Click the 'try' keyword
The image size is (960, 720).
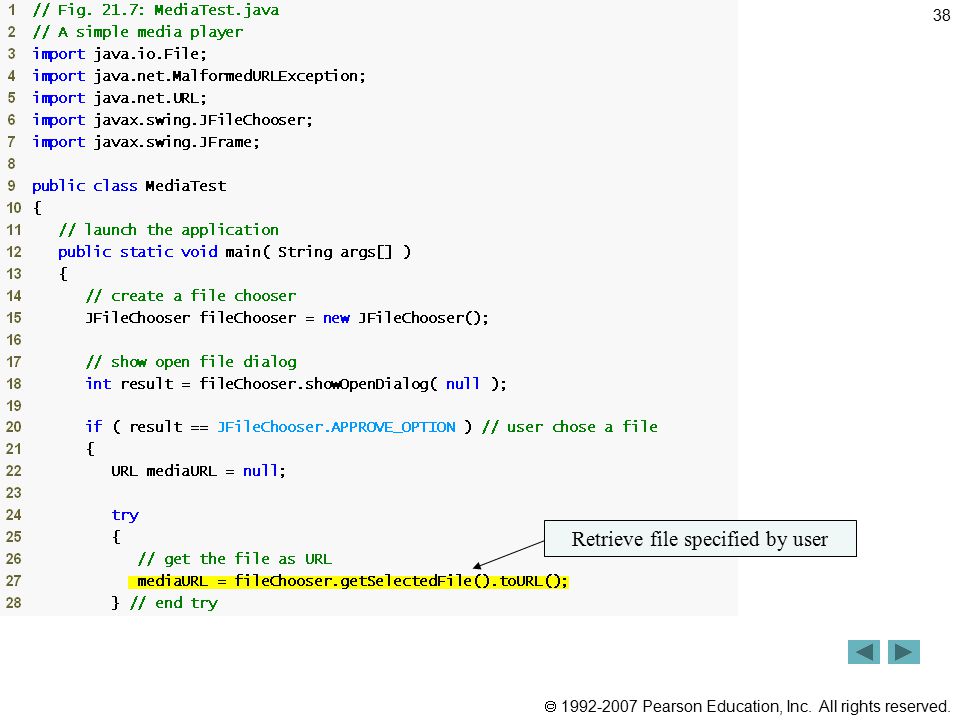(125, 515)
